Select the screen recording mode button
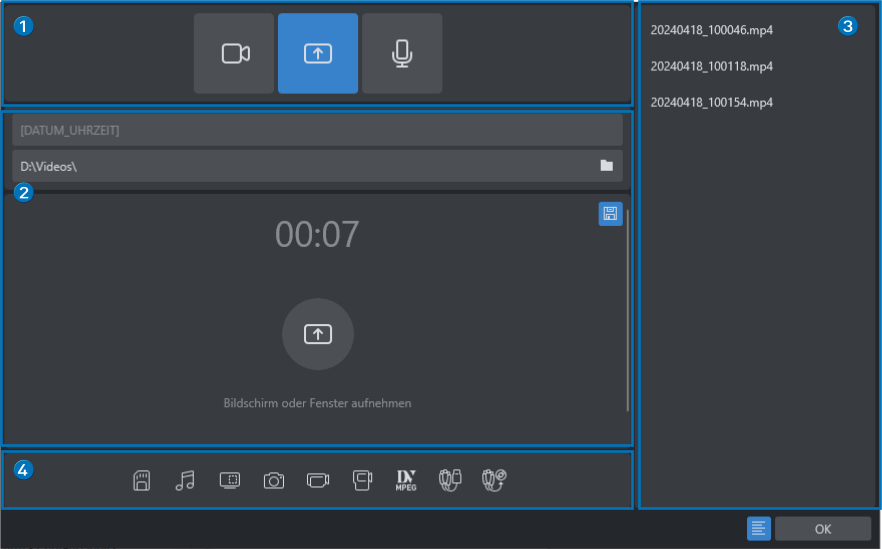The height and width of the screenshot is (549, 882). click(x=318, y=54)
